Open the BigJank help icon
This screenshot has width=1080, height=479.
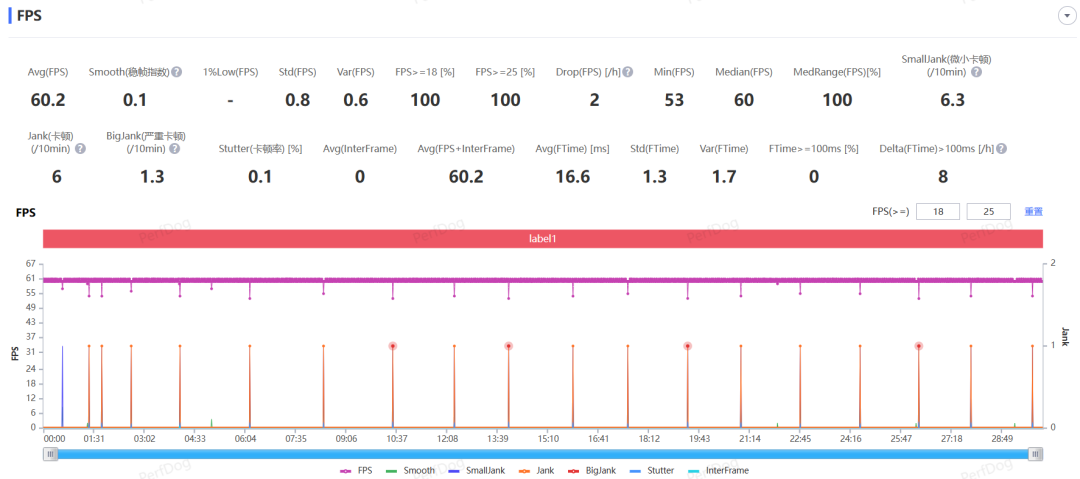174,148
